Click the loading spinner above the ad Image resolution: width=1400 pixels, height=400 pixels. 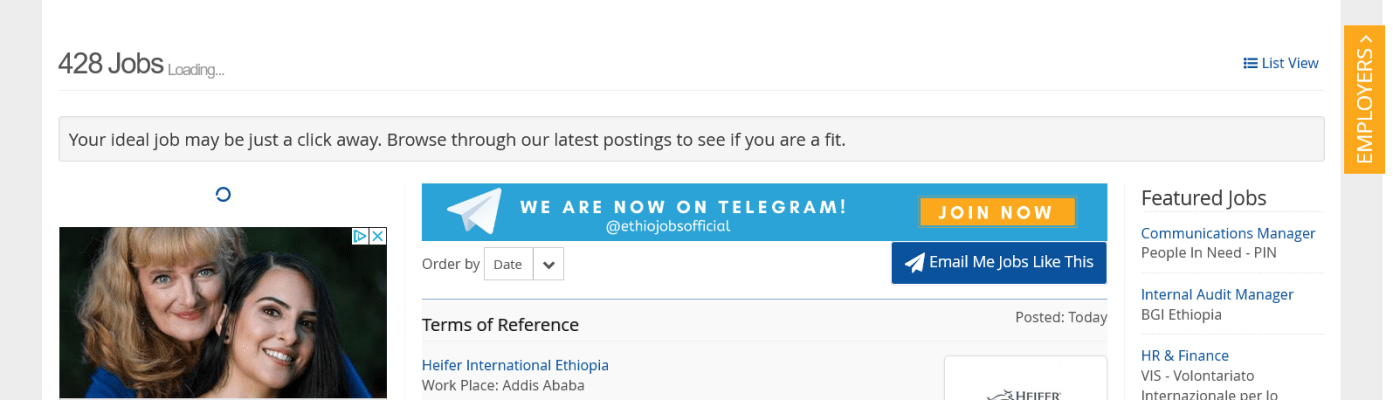pos(223,194)
